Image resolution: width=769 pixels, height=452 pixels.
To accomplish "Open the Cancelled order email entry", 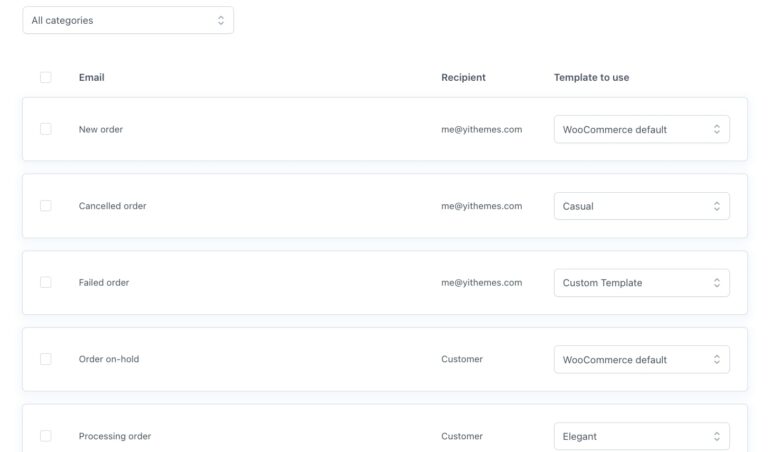I will click(113, 206).
